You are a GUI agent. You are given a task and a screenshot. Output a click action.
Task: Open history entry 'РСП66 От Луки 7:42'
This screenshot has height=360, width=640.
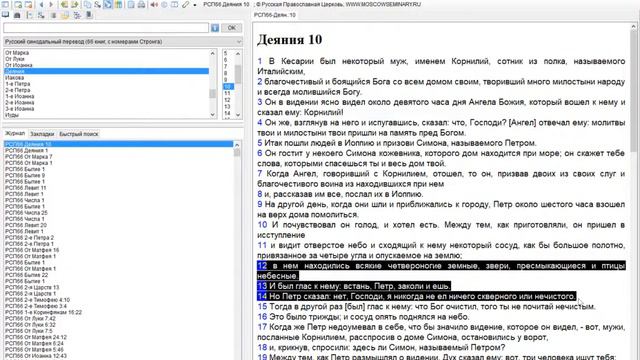coord(118,318)
